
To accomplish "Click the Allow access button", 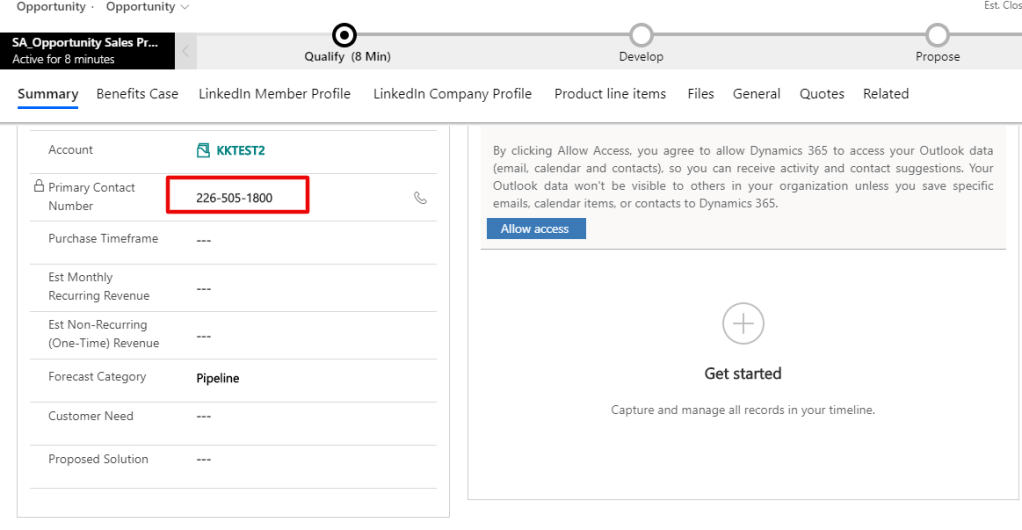I will click(x=535, y=229).
